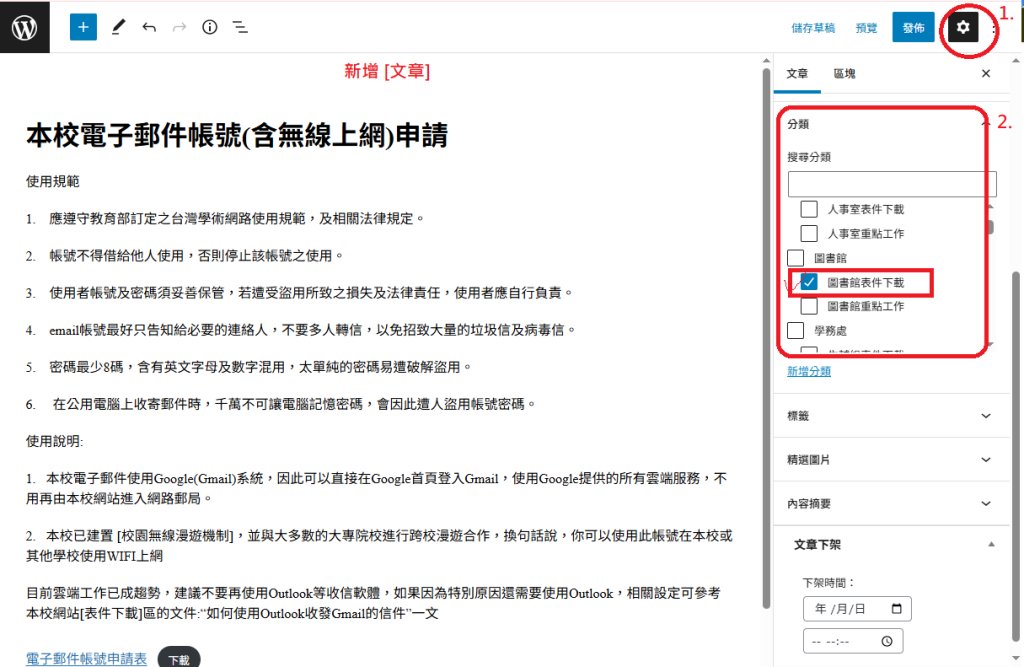Screen dimensions: 1024x667
Task: Redo the last undone change
Action: point(179,27)
